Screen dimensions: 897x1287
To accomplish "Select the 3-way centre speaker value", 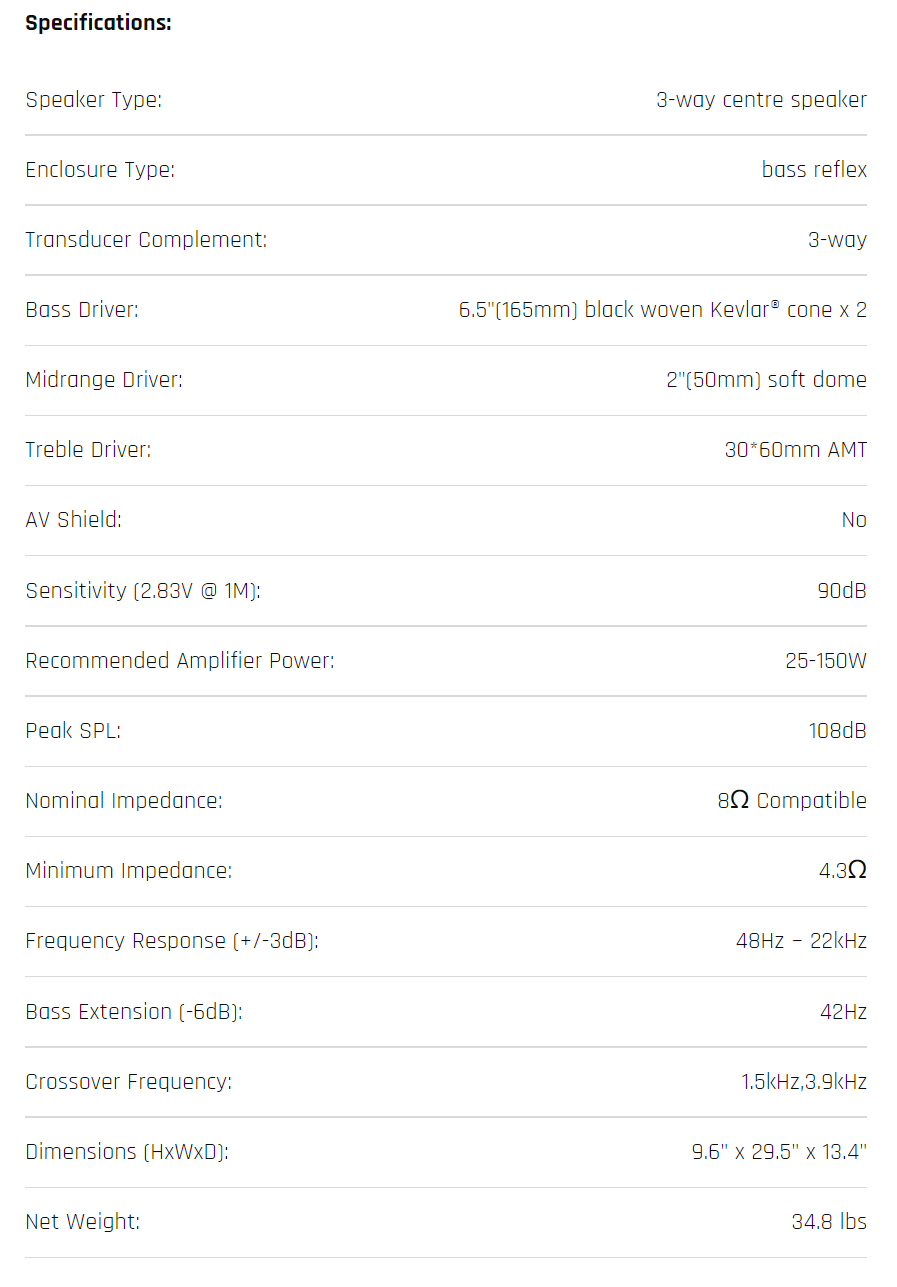I will (x=761, y=100).
